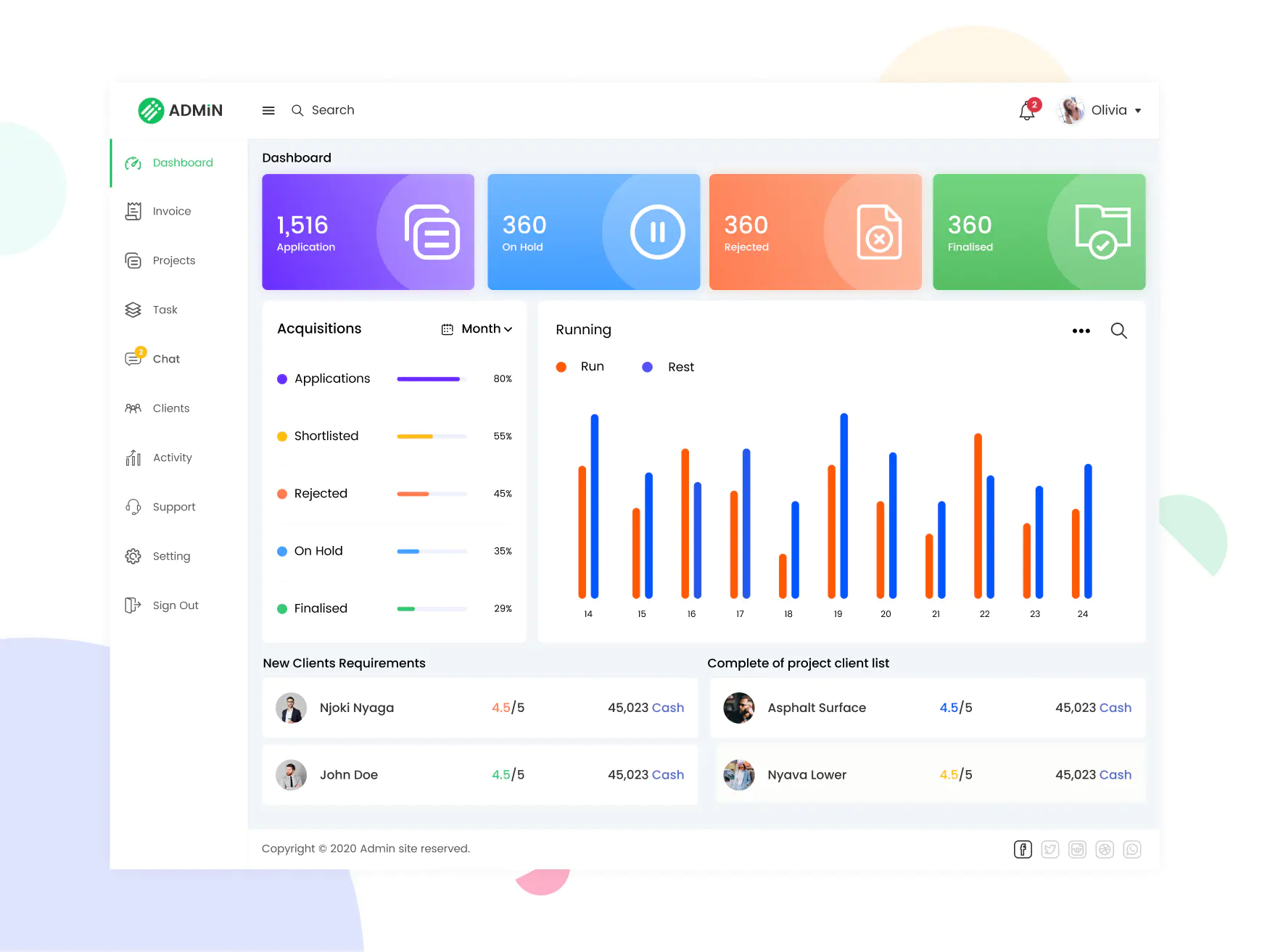Click the magnifier icon beside Search
Image resolution: width=1270 pixels, height=952 pixels.
(297, 110)
